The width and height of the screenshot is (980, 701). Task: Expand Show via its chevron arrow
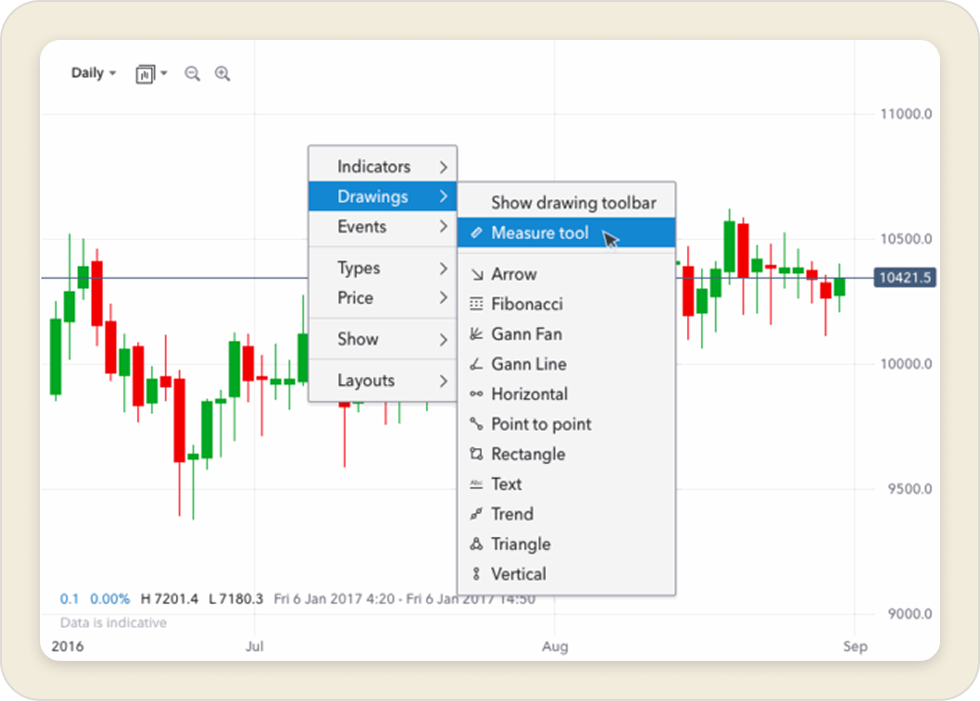443,339
